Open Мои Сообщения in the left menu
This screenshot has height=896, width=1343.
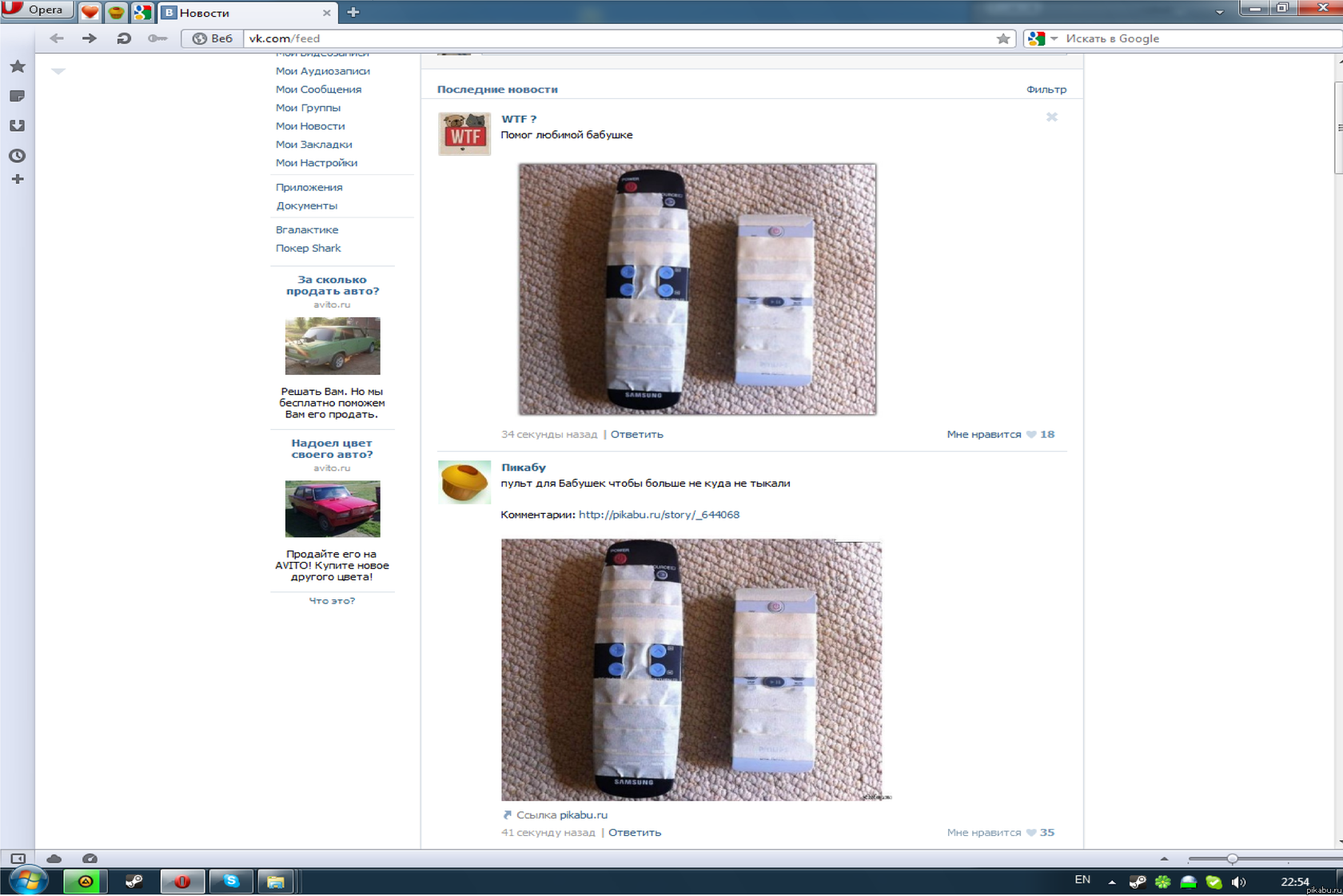(318, 90)
